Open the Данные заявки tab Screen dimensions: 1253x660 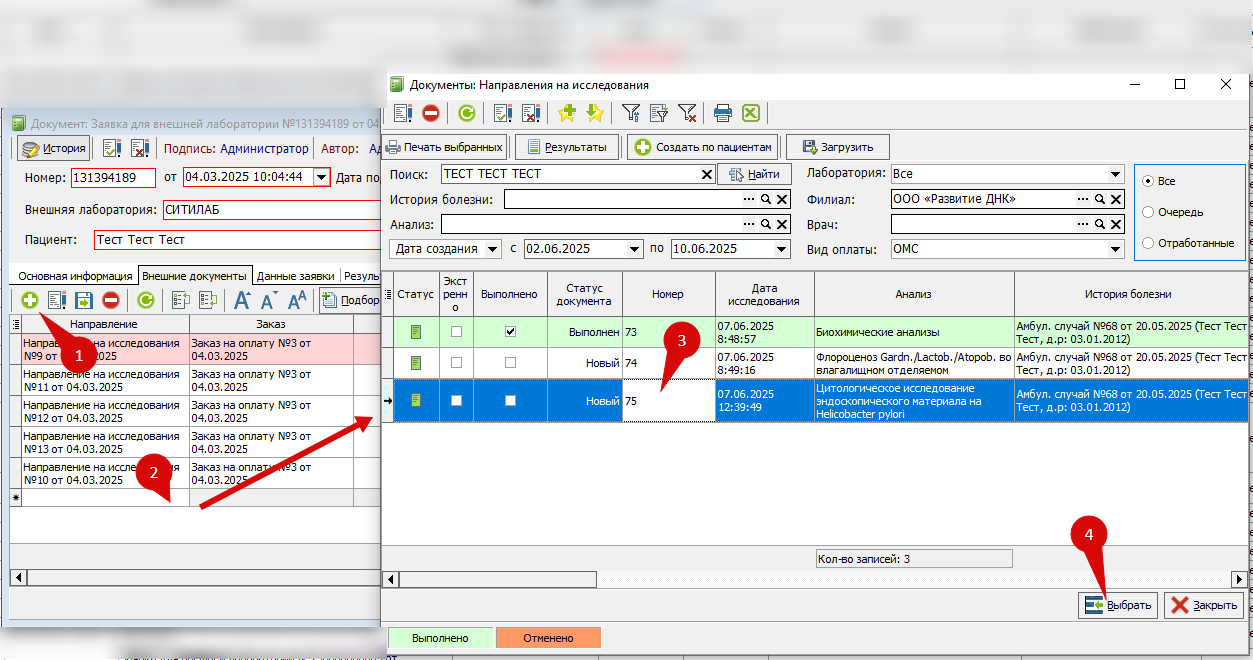tap(296, 276)
